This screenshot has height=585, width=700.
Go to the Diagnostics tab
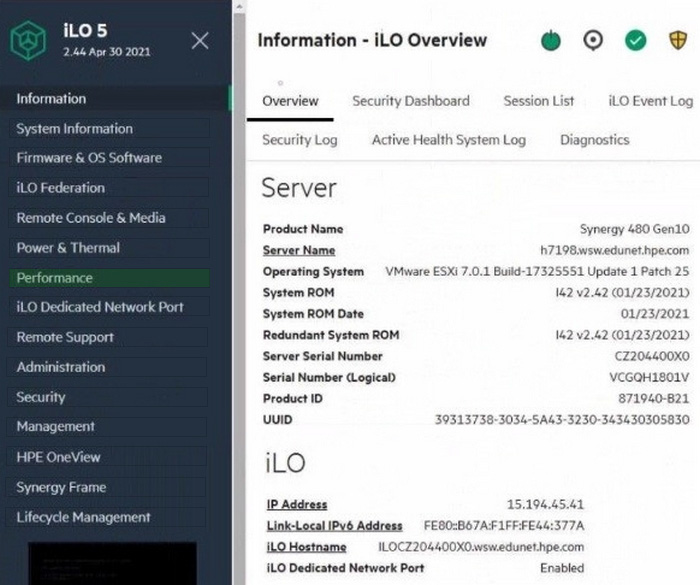(x=594, y=141)
